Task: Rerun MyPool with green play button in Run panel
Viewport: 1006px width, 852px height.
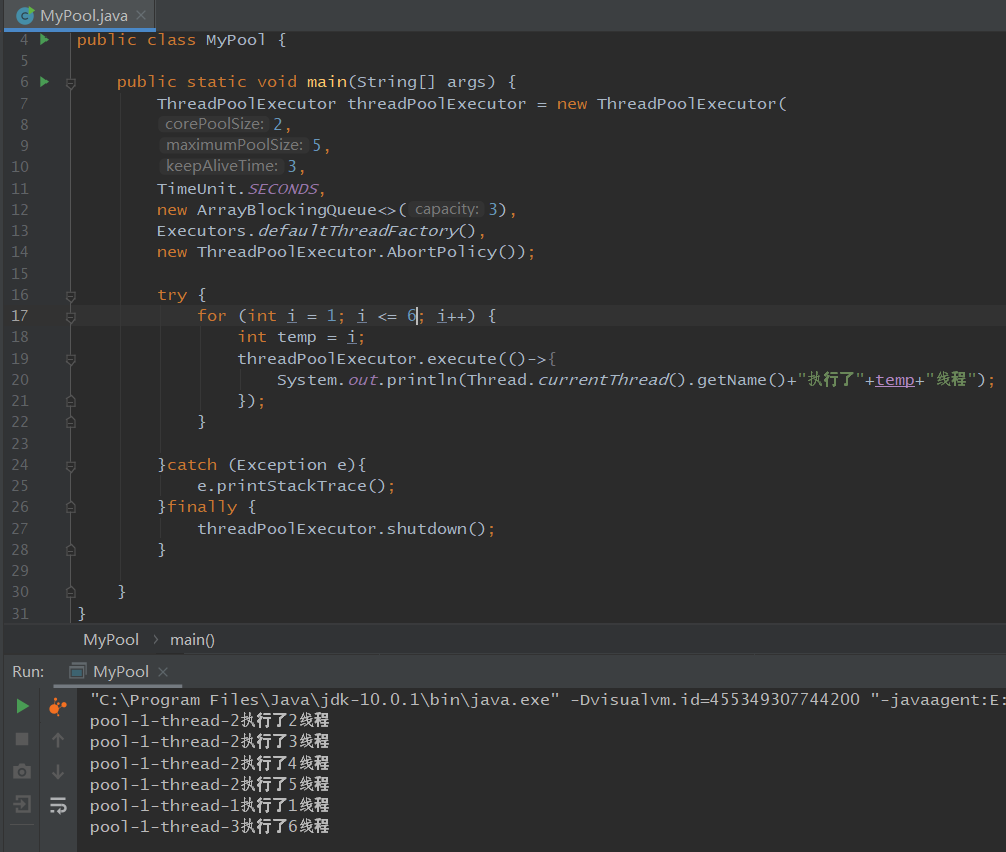Action: coord(22,706)
